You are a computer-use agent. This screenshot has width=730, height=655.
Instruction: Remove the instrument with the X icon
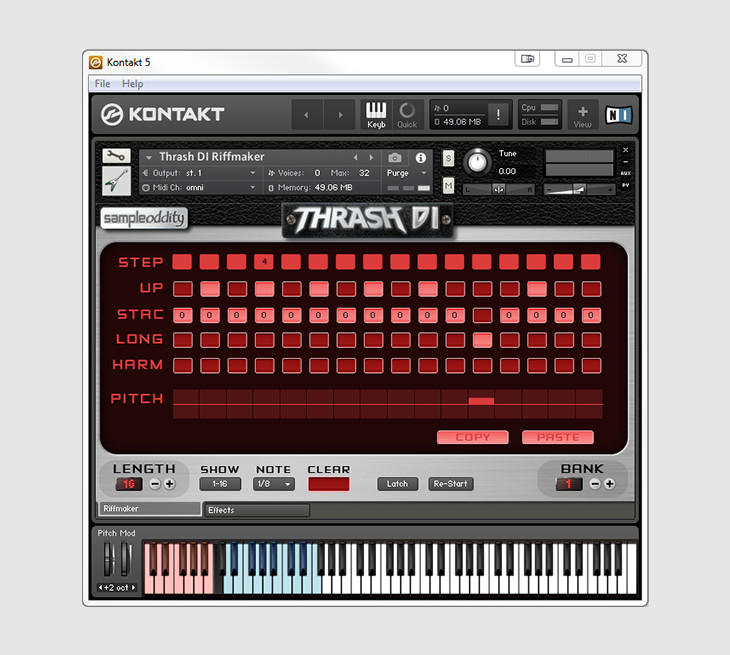pos(626,150)
